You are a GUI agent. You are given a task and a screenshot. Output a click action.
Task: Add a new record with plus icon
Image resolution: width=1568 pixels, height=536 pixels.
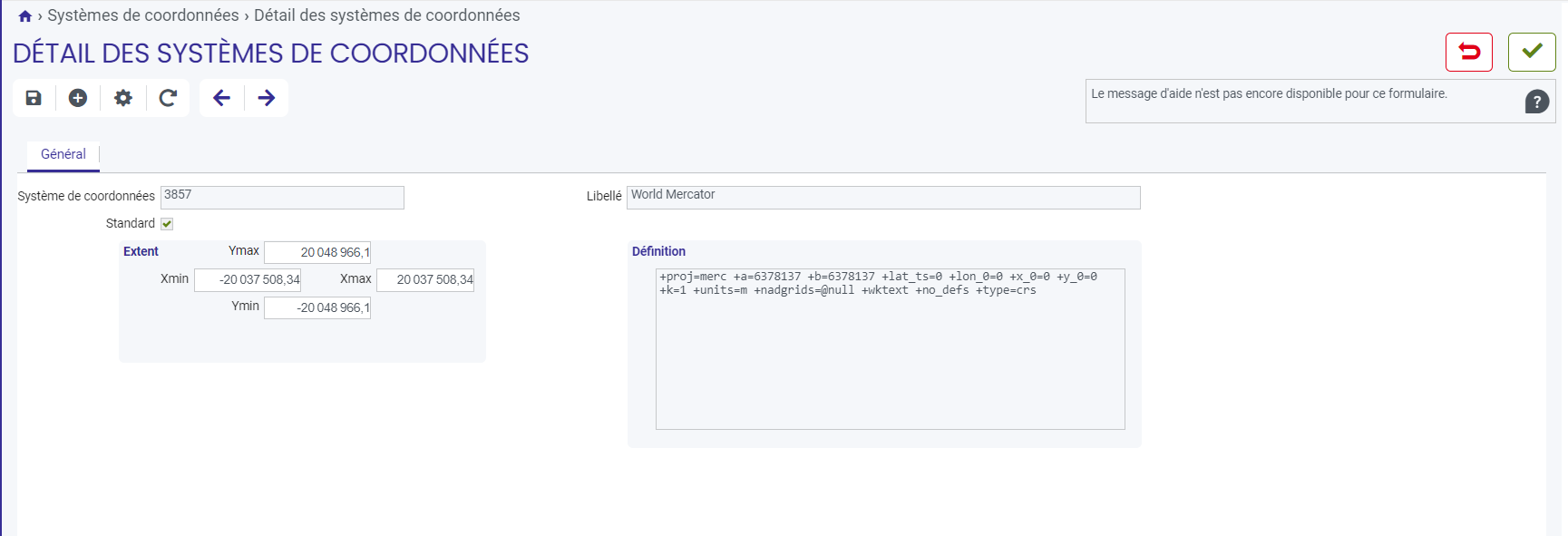tap(78, 98)
